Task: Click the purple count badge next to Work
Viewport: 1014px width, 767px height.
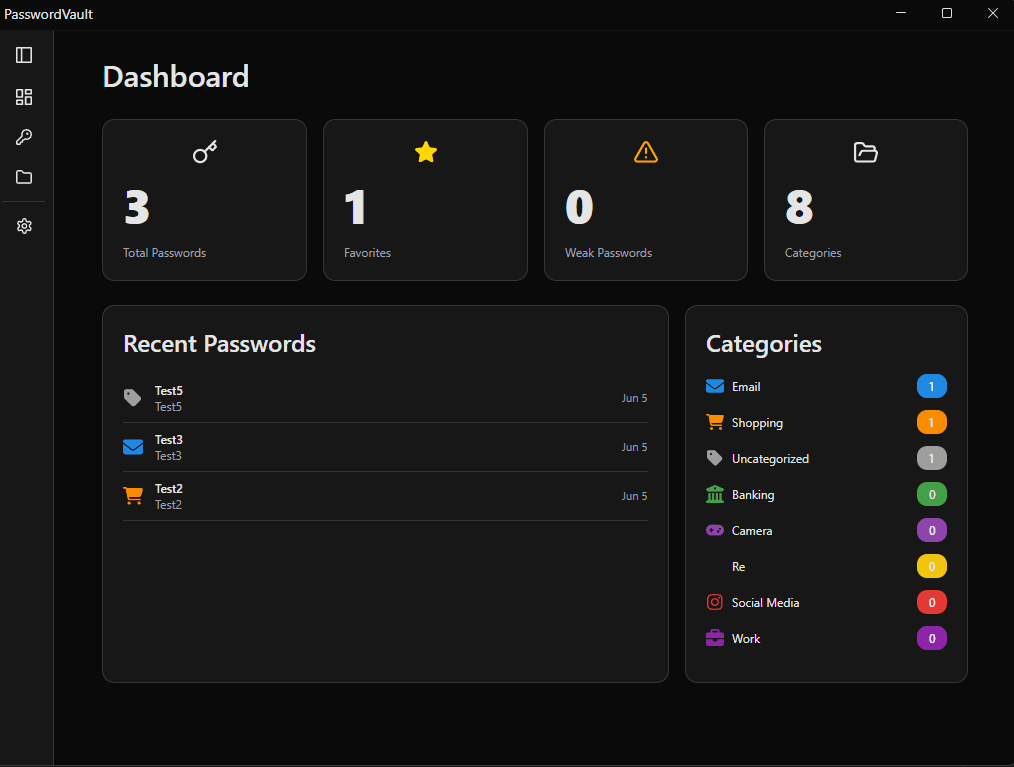Action: click(x=931, y=638)
